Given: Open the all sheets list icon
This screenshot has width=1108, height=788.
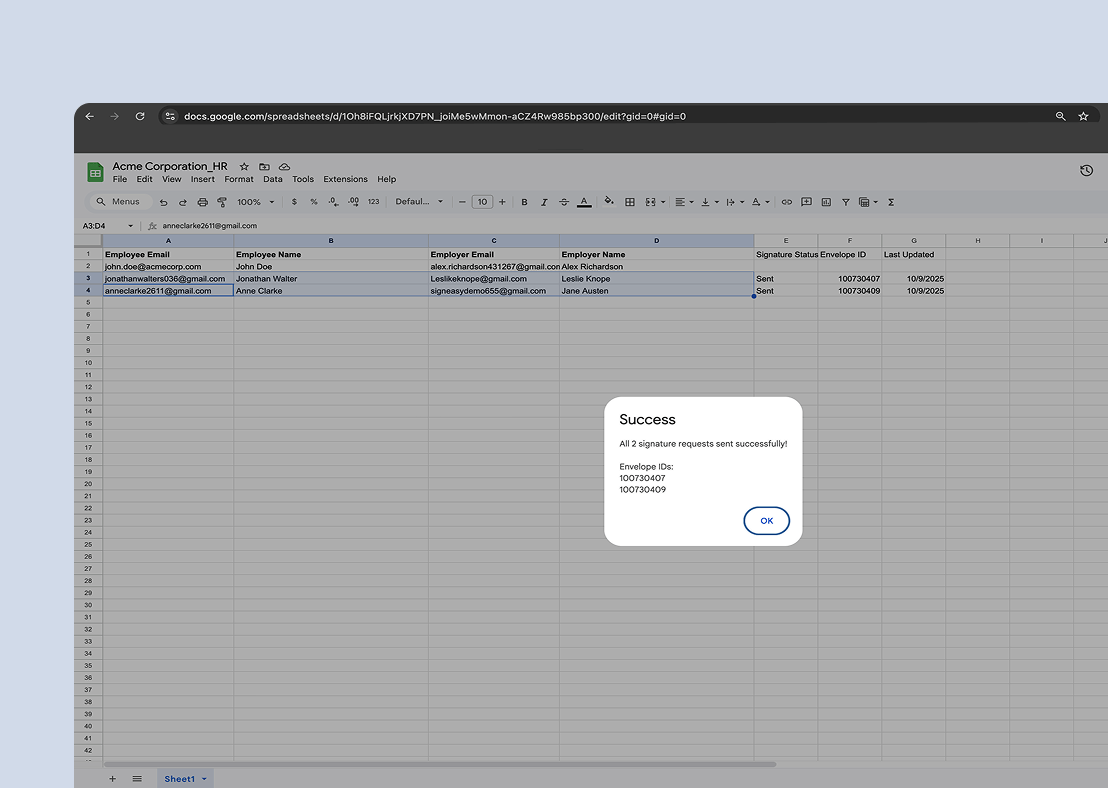Looking at the screenshot, I should [x=137, y=779].
